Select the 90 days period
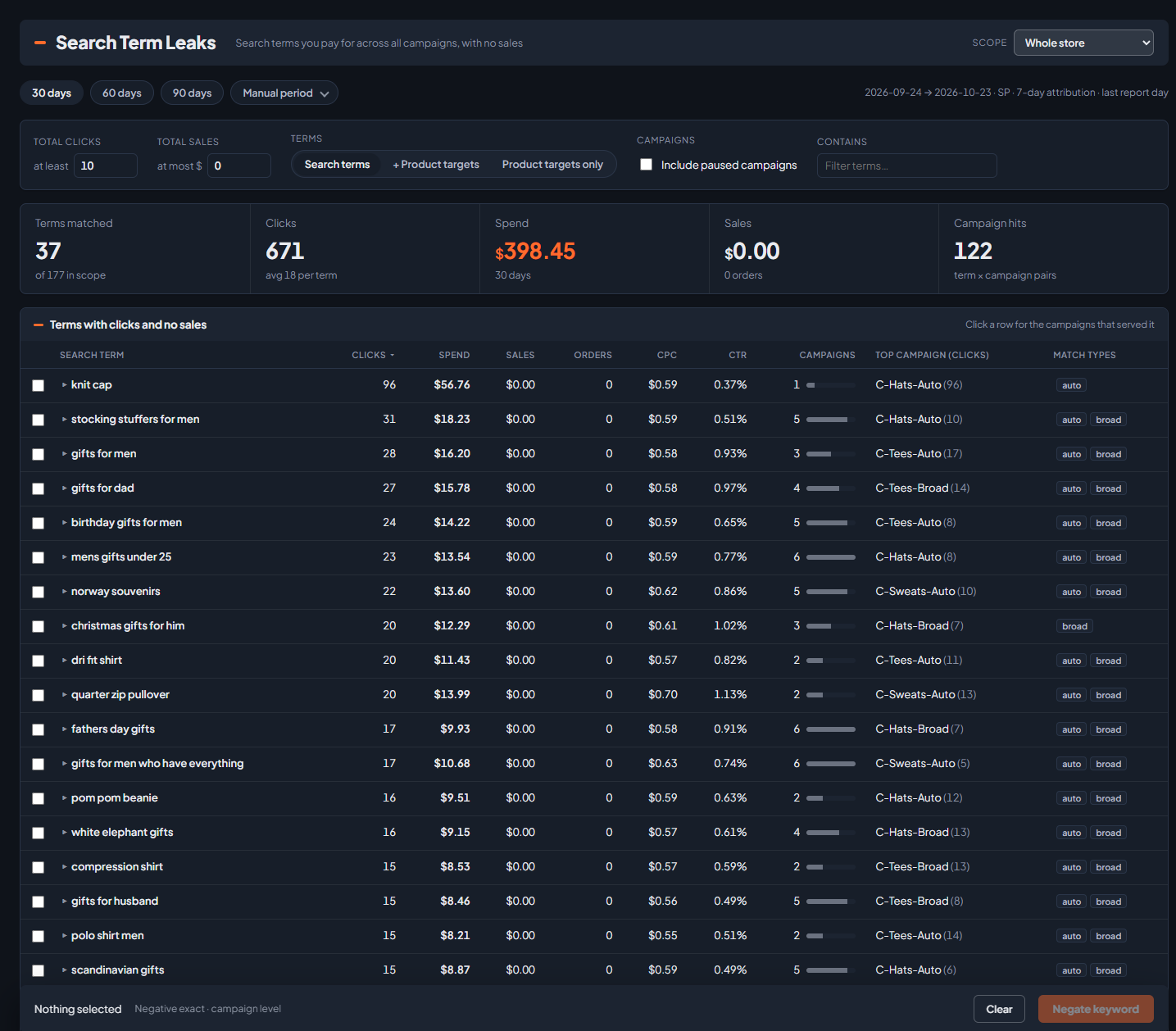 (x=193, y=93)
